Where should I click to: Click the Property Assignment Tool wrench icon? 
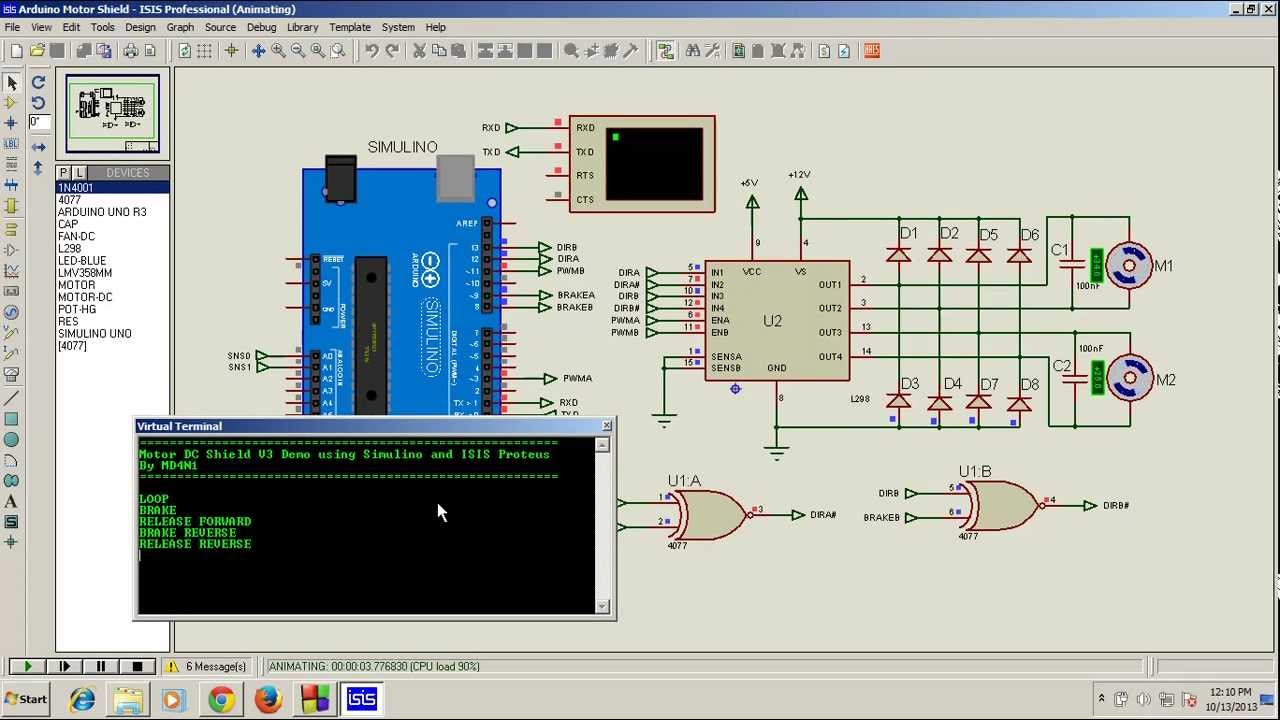713,51
